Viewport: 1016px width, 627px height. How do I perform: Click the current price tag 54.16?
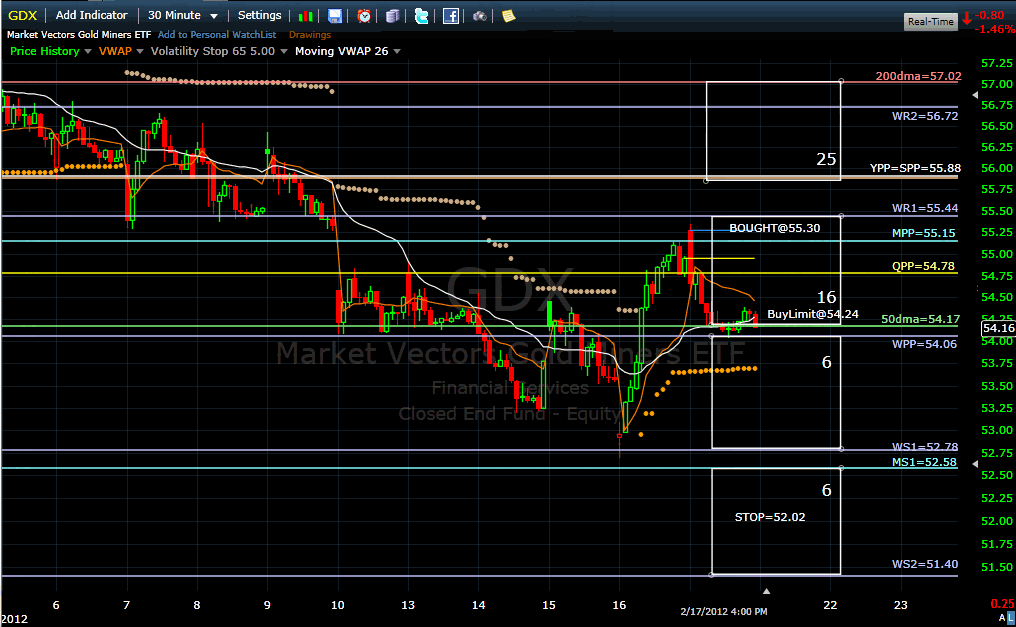pyautogui.click(x=999, y=328)
